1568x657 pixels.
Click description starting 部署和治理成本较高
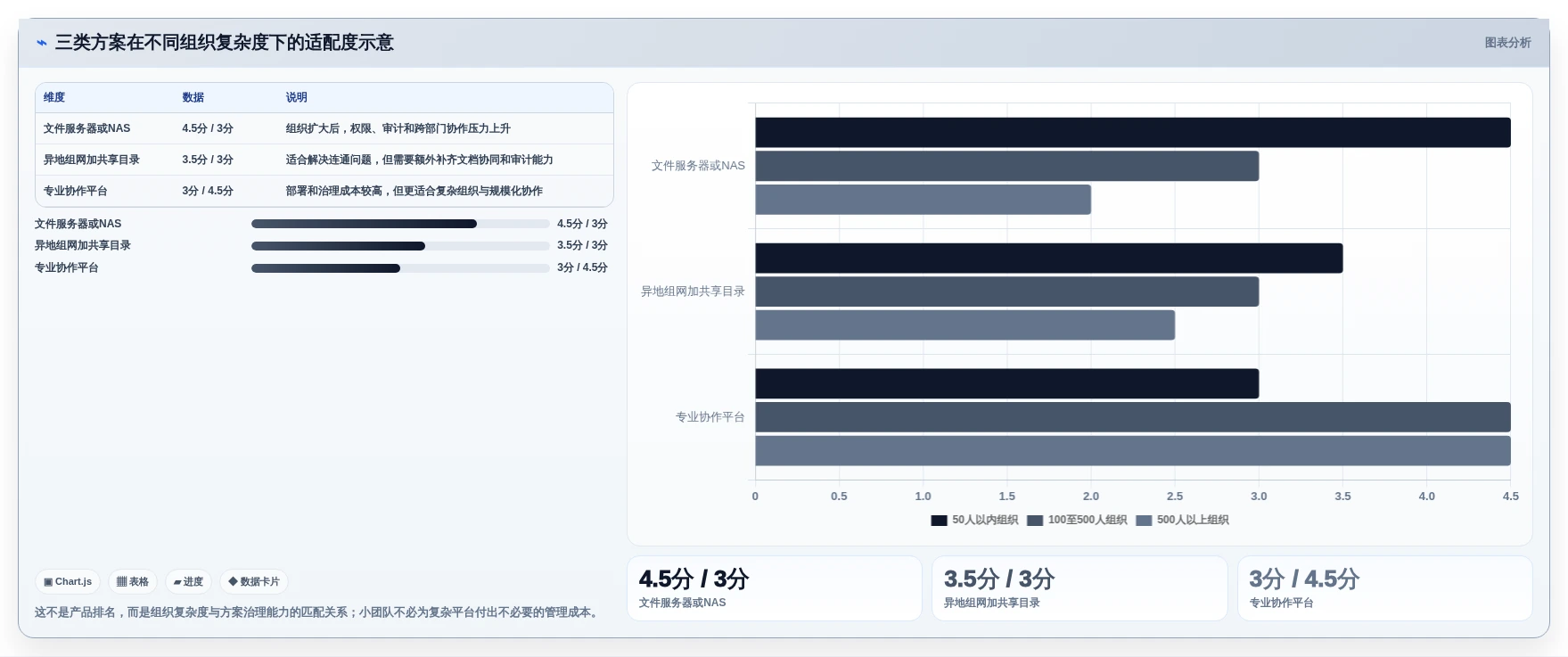coord(415,191)
